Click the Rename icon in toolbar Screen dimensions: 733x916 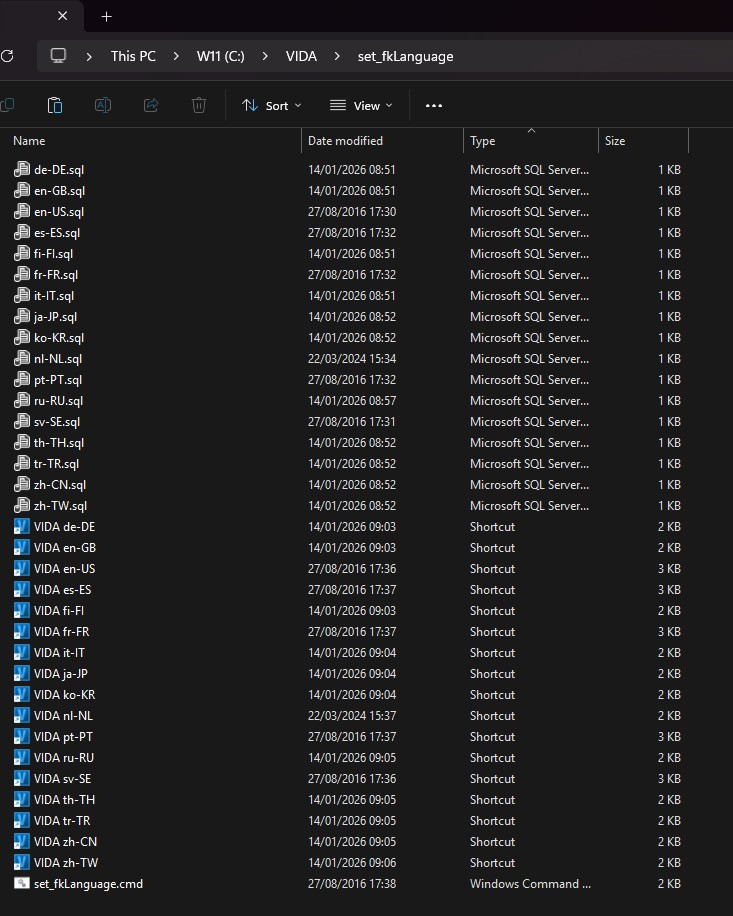point(103,105)
